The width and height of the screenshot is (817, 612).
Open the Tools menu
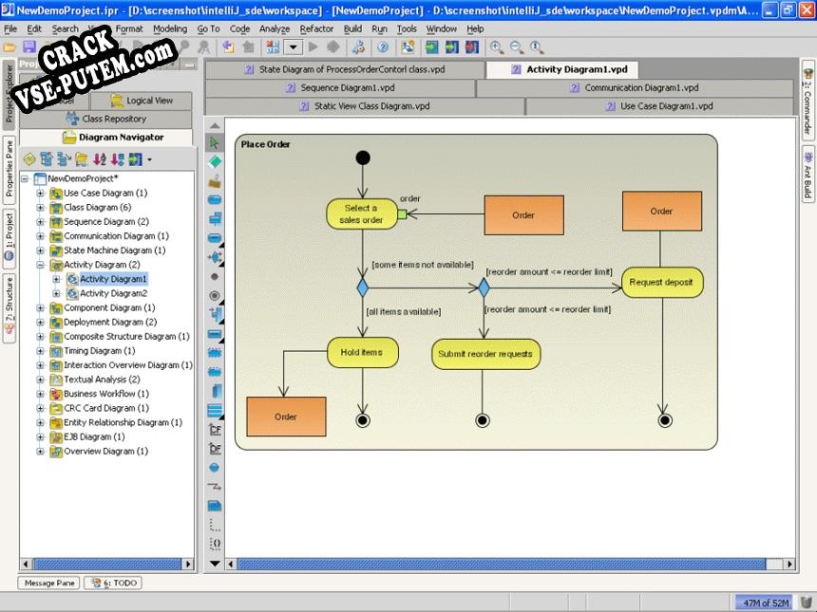pos(406,29)
